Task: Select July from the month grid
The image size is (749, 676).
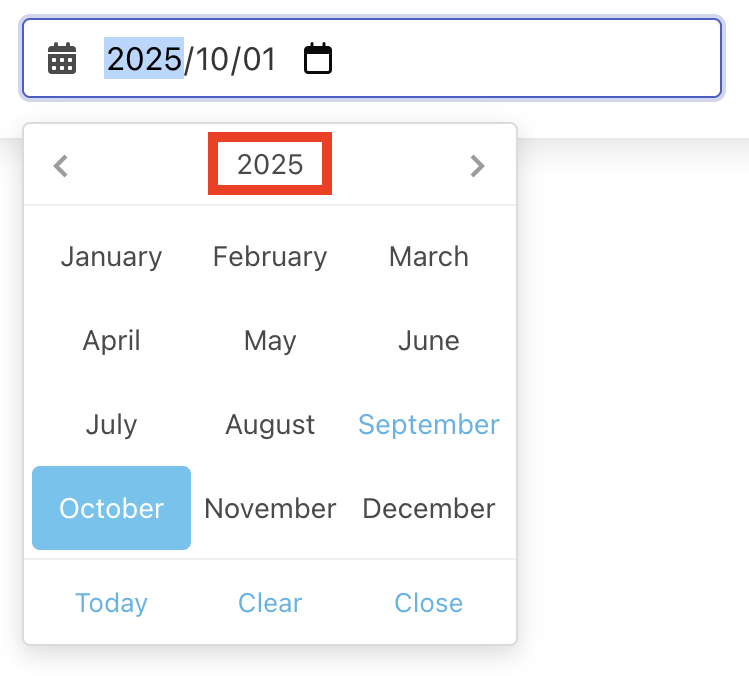Action: (111, 425)
